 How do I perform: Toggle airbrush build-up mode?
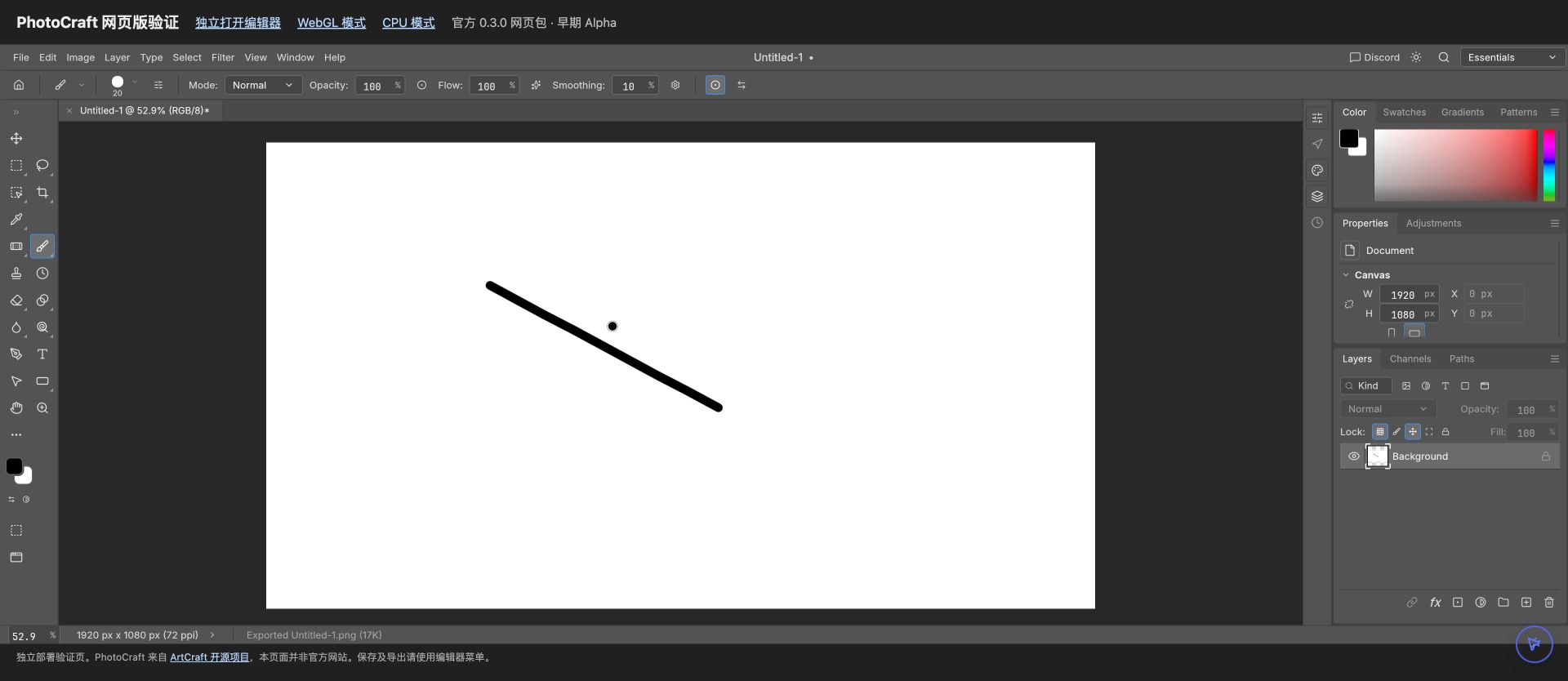coord(536,85)
